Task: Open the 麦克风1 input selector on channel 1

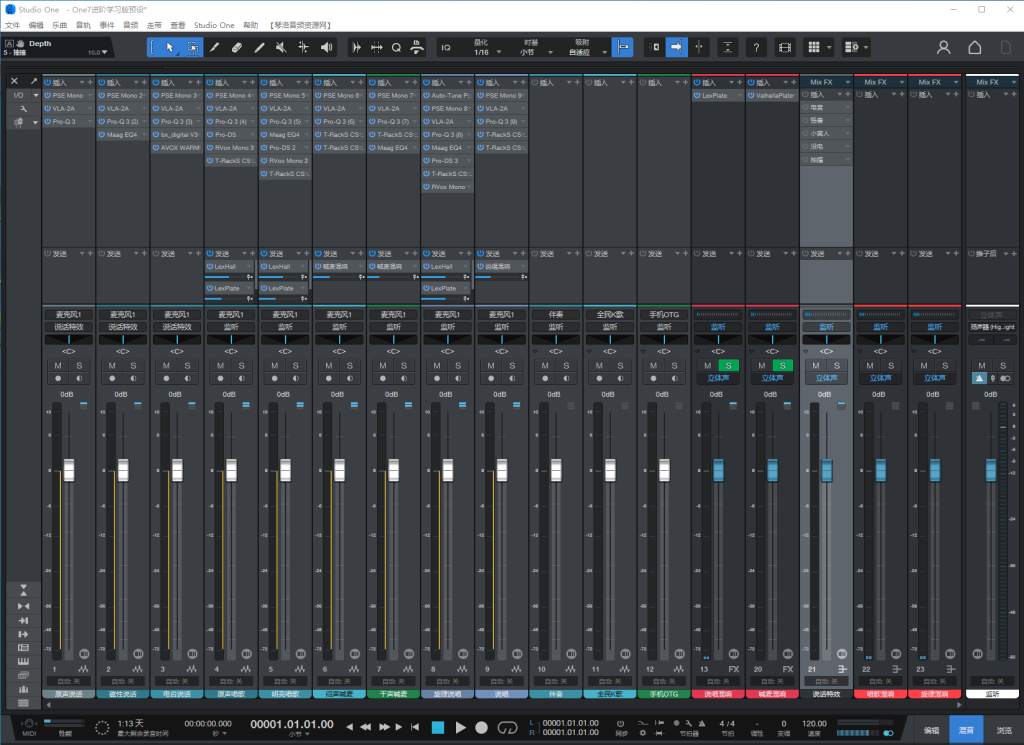Action: point(69,314)
